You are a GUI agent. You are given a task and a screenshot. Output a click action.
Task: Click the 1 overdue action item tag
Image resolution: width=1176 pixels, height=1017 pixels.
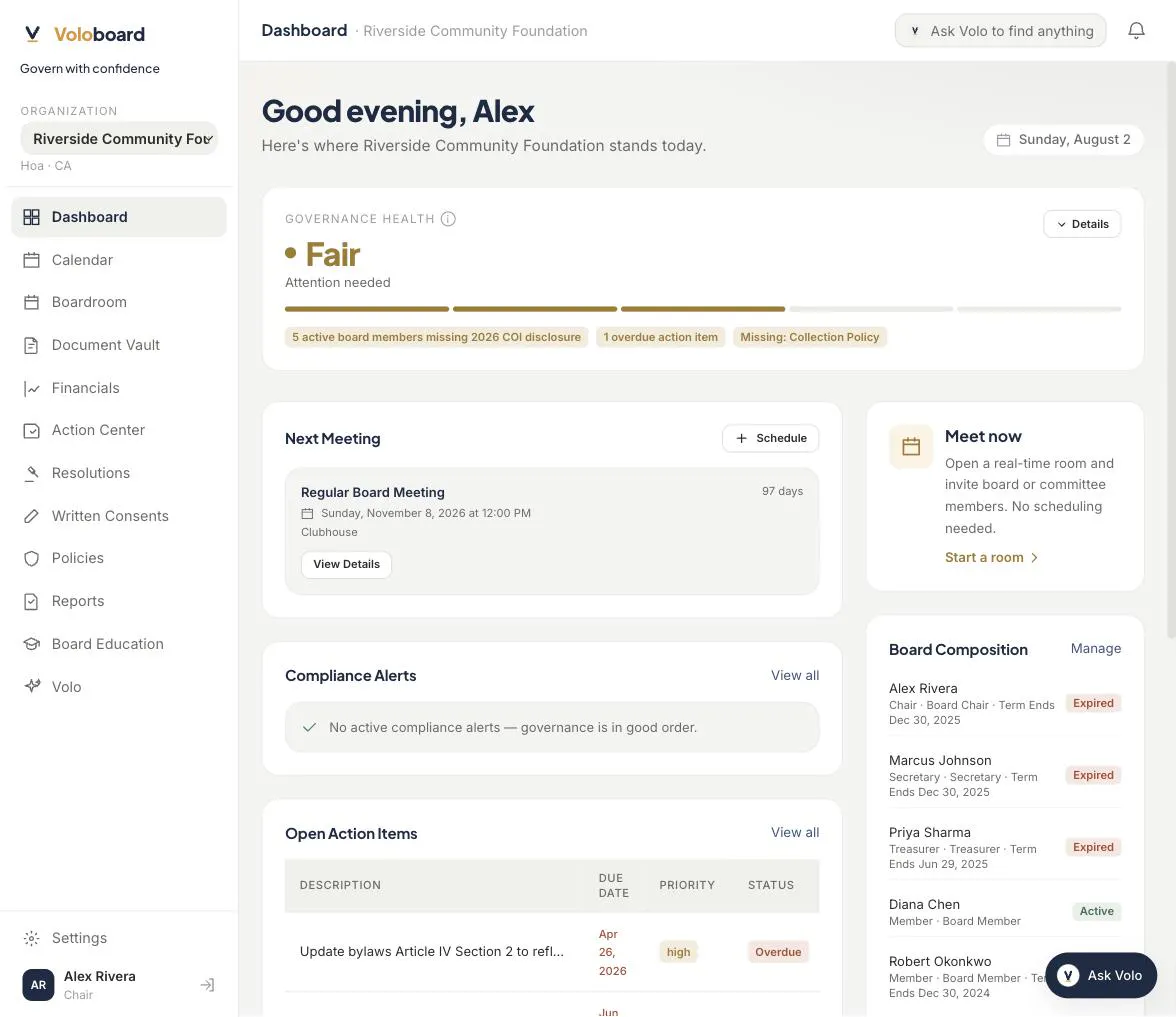click(660, 338)
